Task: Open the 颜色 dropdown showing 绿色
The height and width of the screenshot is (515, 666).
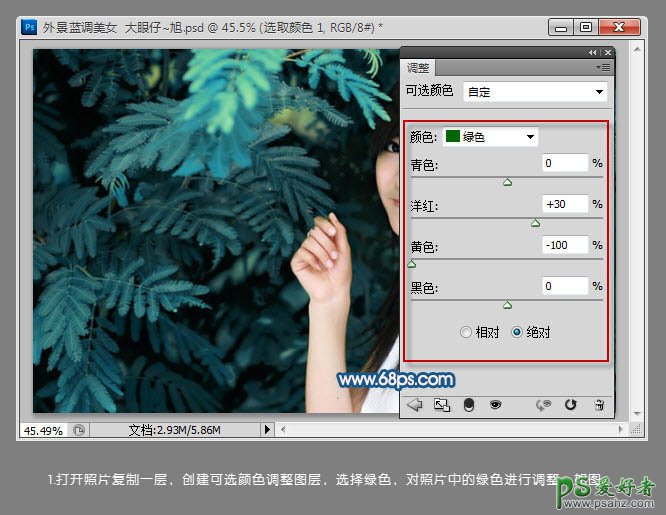Action: (x=490, y=137)
